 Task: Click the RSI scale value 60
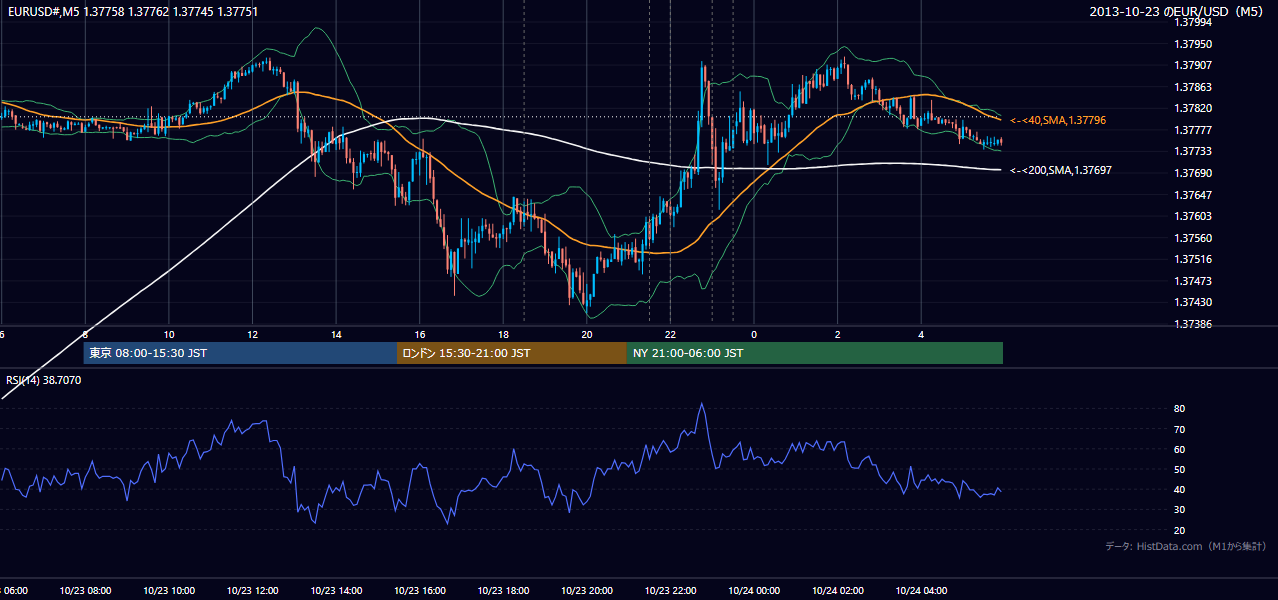coord(1179,449)
